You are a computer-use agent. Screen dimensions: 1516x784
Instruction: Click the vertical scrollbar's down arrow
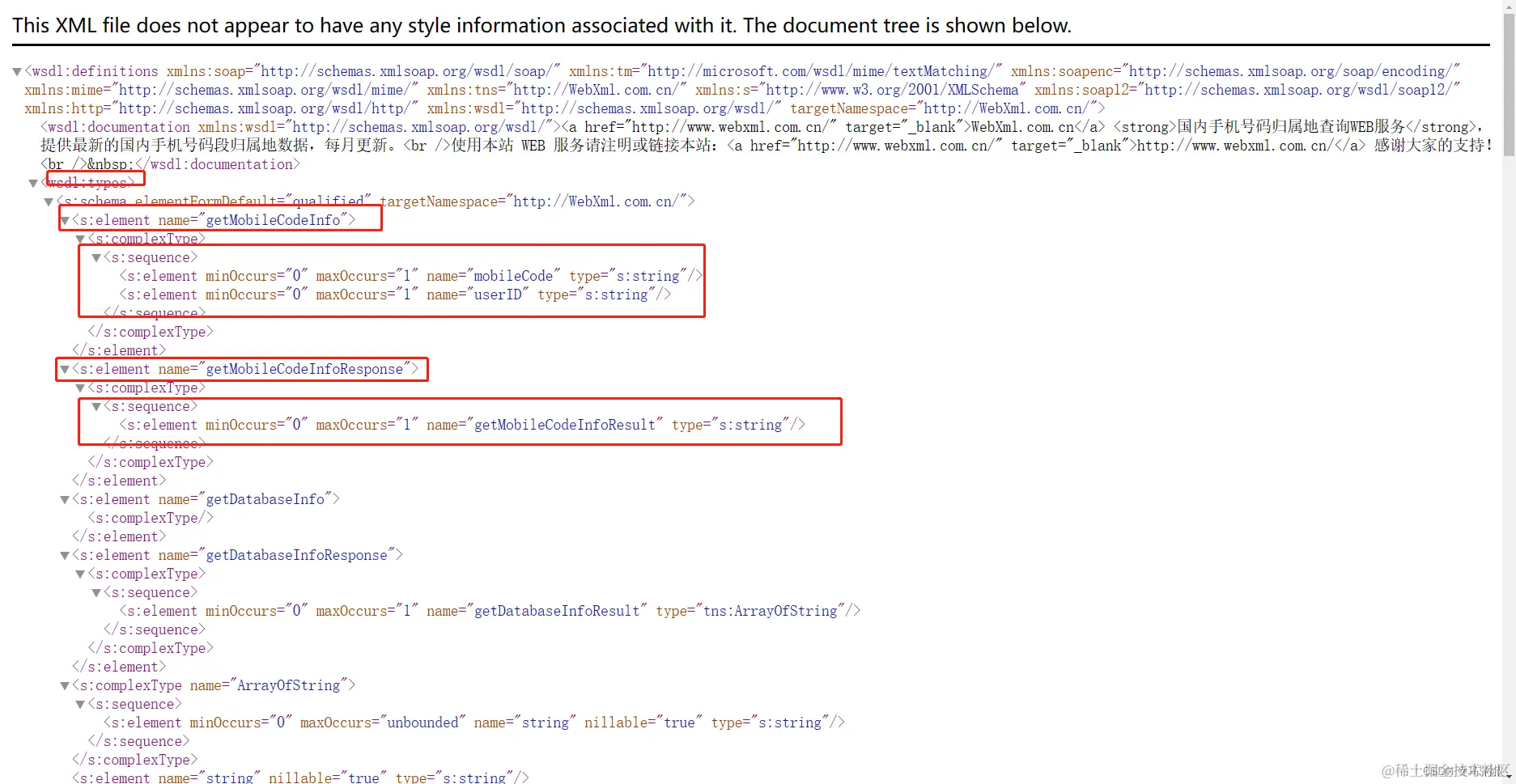tap(1509, 777)
